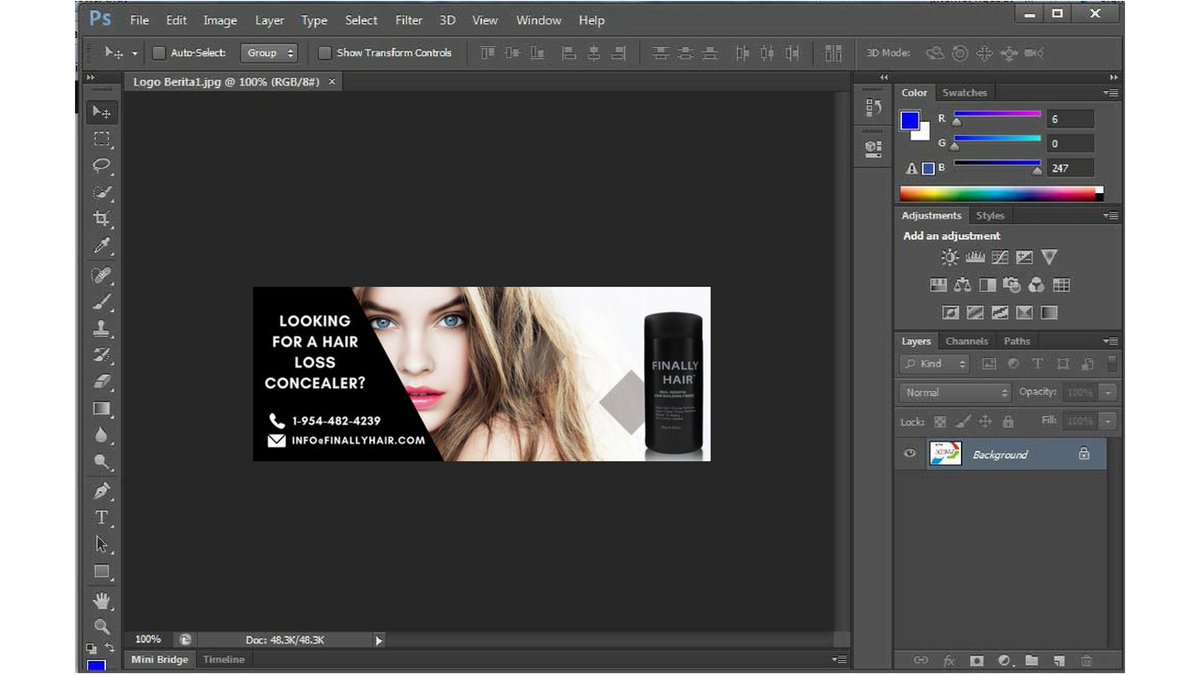1200x675 pixels.
Task: Open the Kind layer filter dropdown
Action: (x=936, y=364)
